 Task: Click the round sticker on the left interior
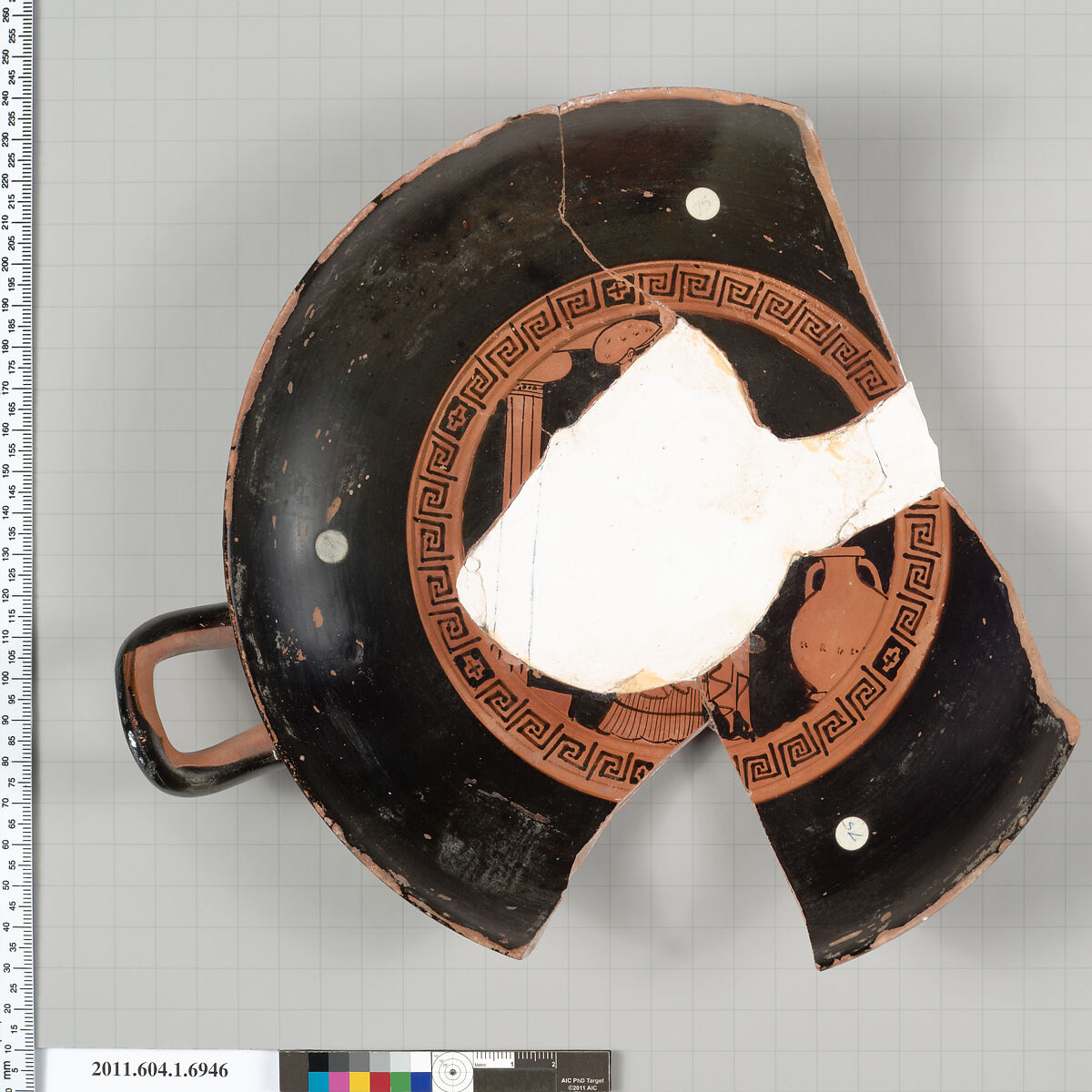(330, 546)
